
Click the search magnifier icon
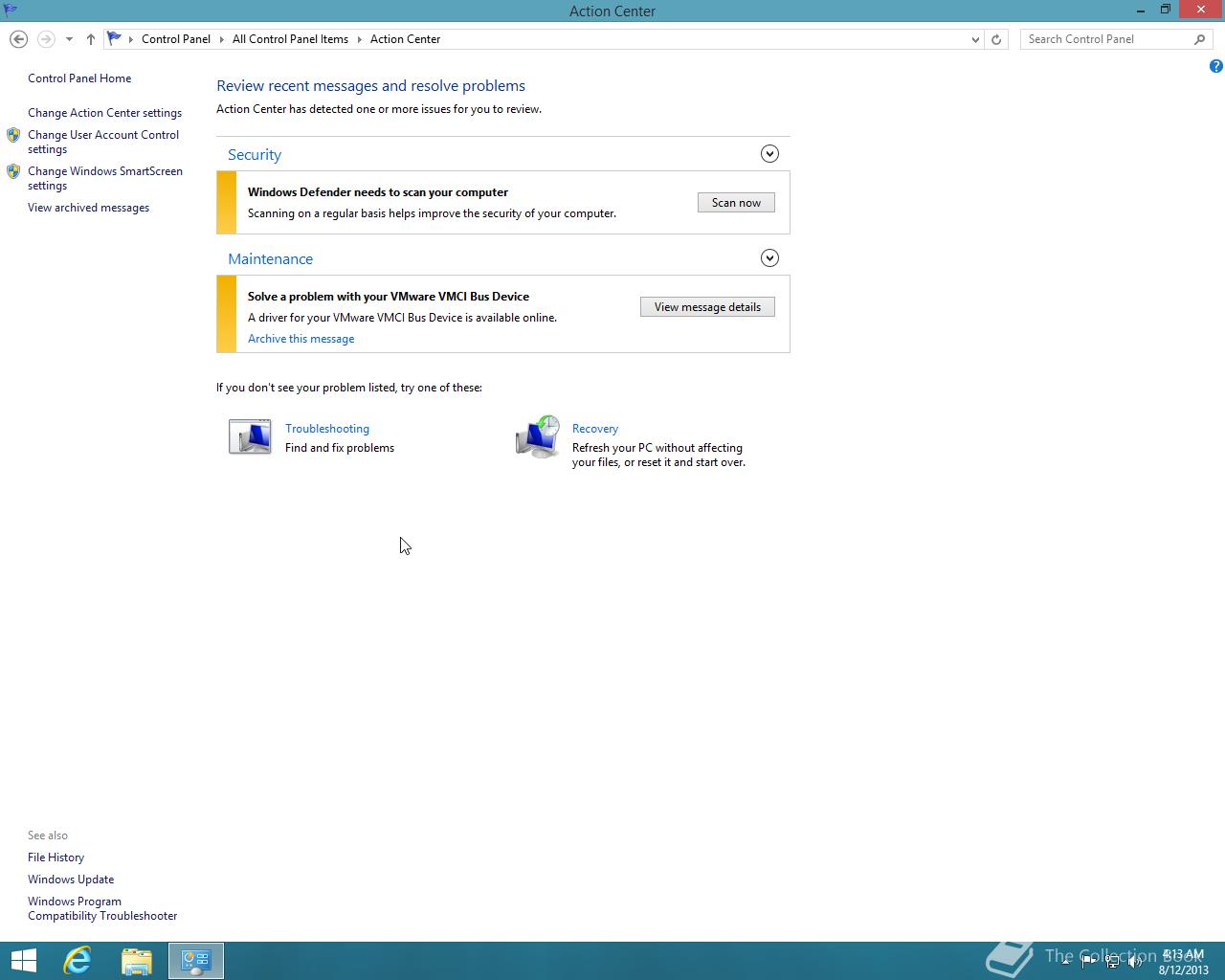click(x=1200, y=39)
